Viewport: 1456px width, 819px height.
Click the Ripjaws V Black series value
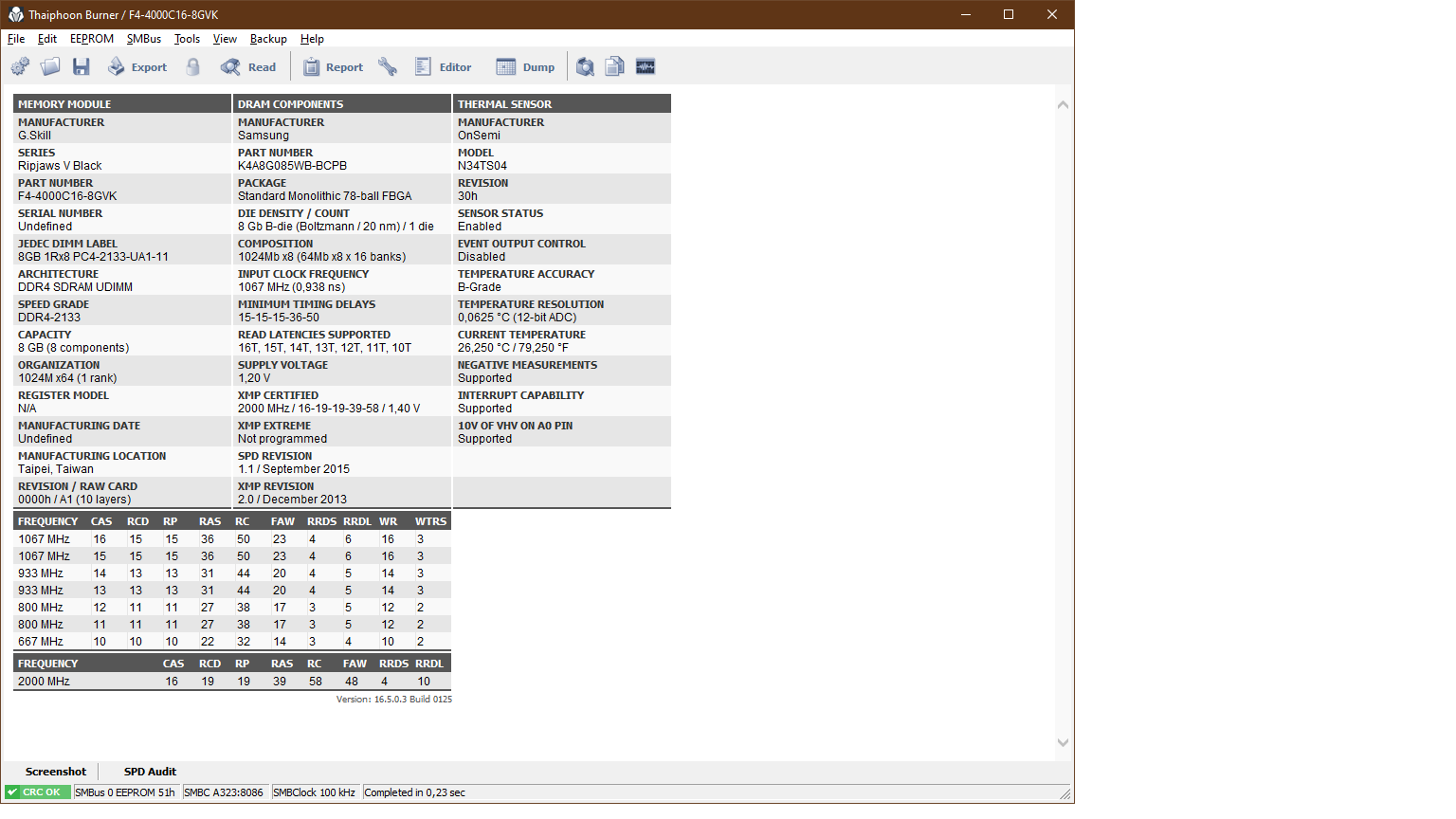click(60, 166)
